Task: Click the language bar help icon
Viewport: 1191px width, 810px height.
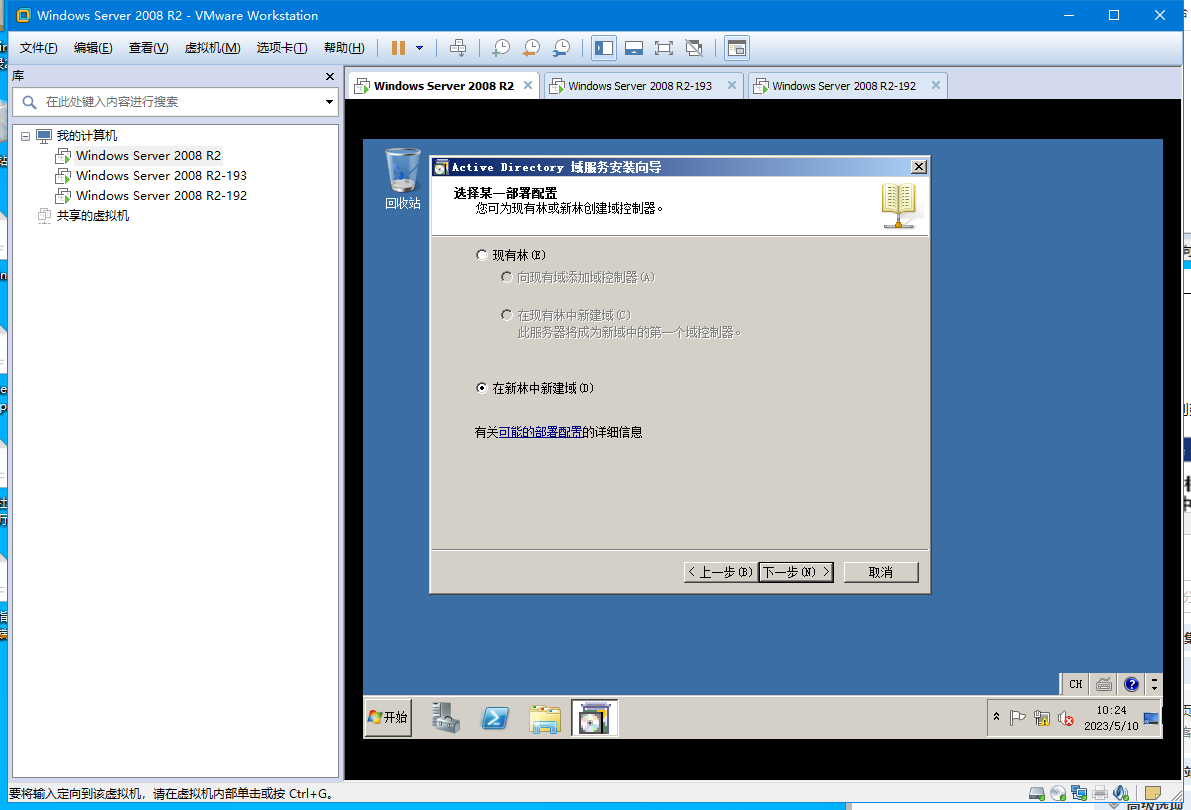Action: pos(1131,684)
